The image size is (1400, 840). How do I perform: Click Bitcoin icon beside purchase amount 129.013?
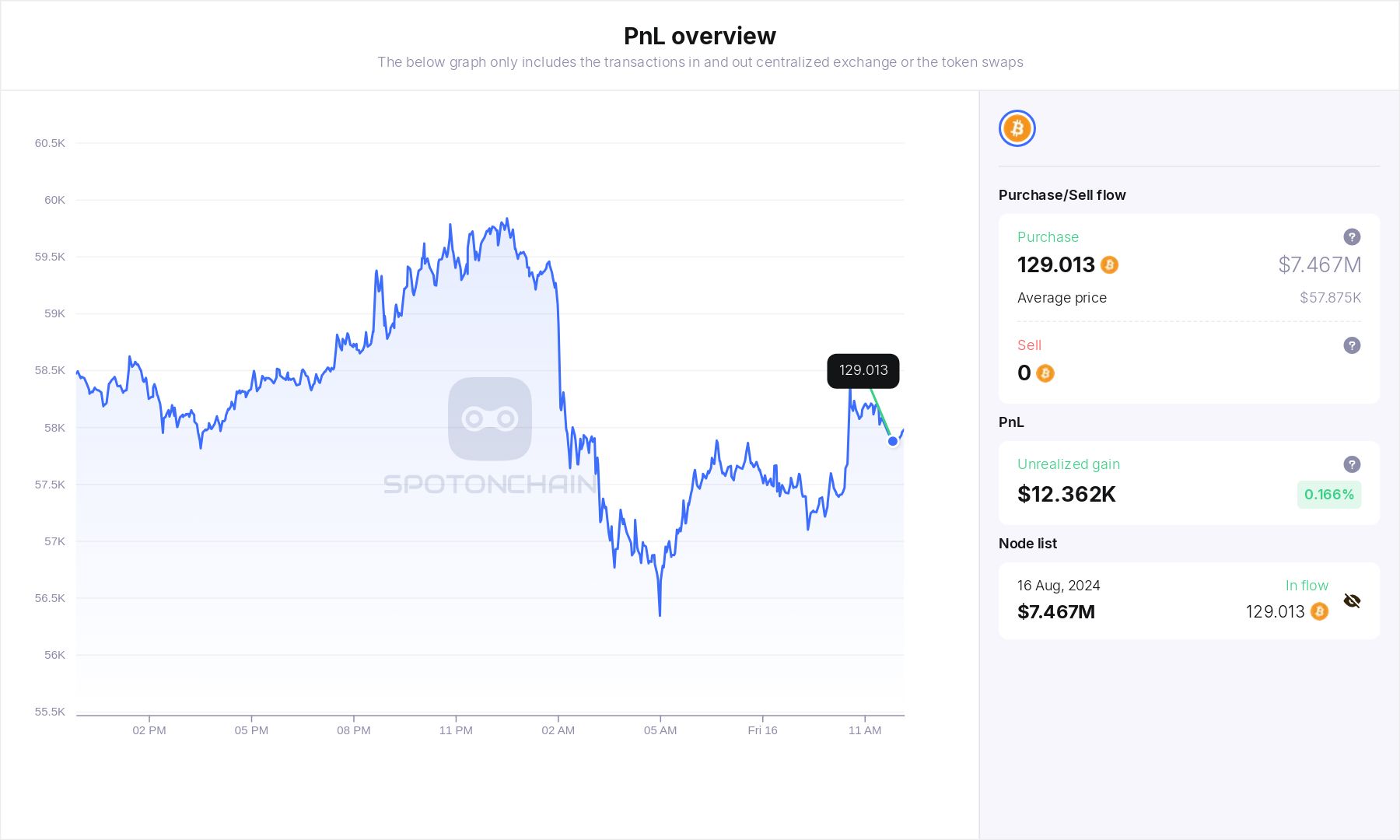click(1110, 265)
